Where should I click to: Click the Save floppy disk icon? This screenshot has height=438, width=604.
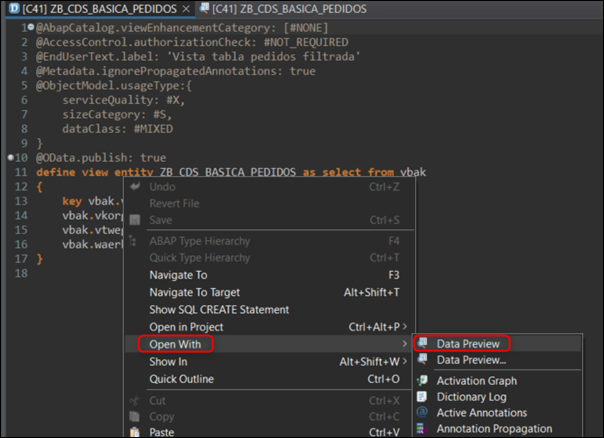[x=135, y=220]
